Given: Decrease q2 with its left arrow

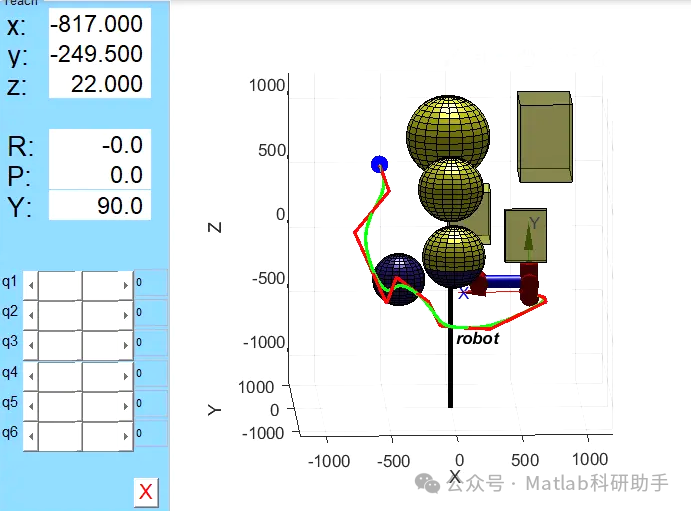Looking at the screenshot, I should click(31, 315).
